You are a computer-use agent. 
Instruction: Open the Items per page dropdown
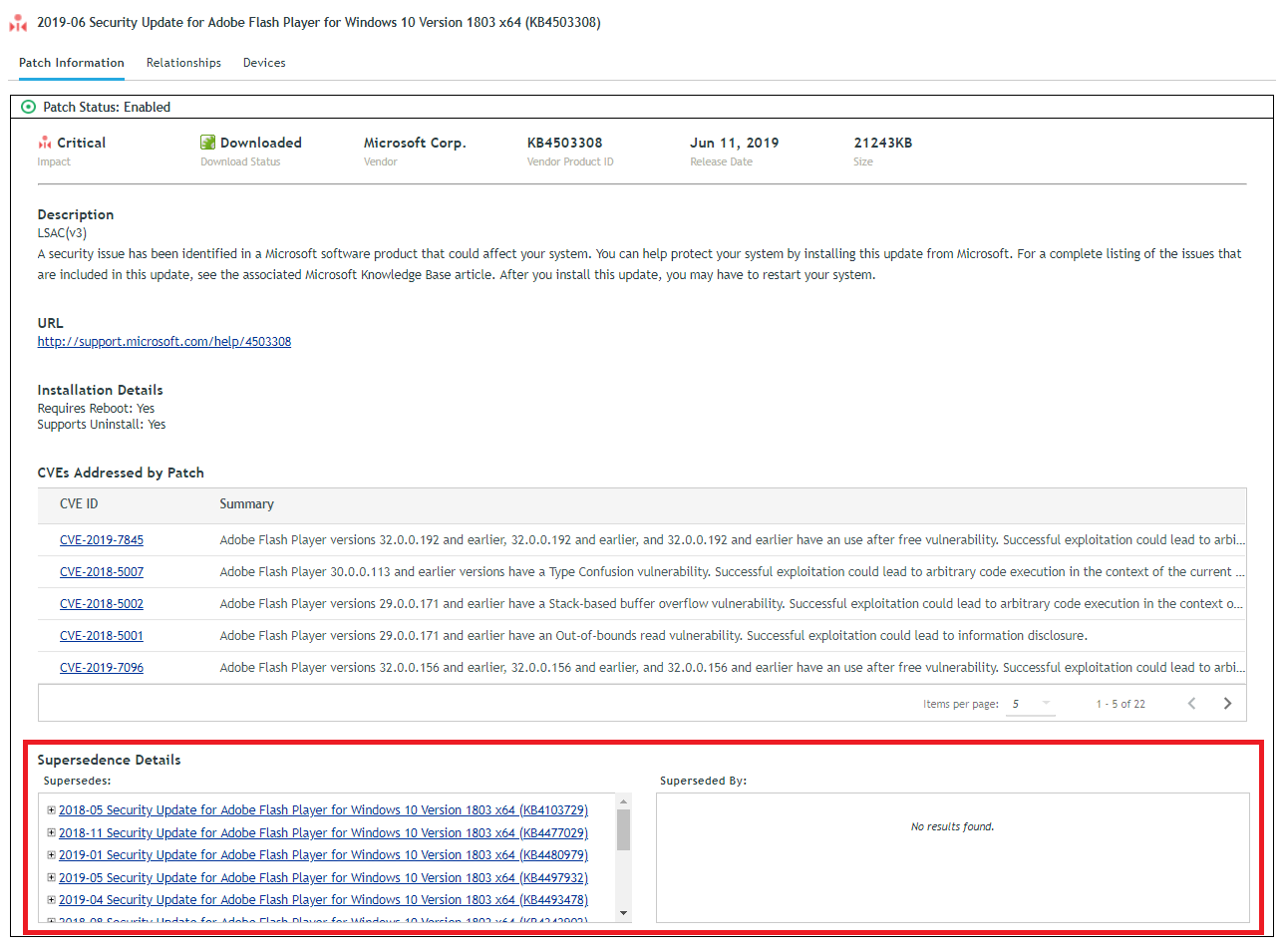(1031, 704)
